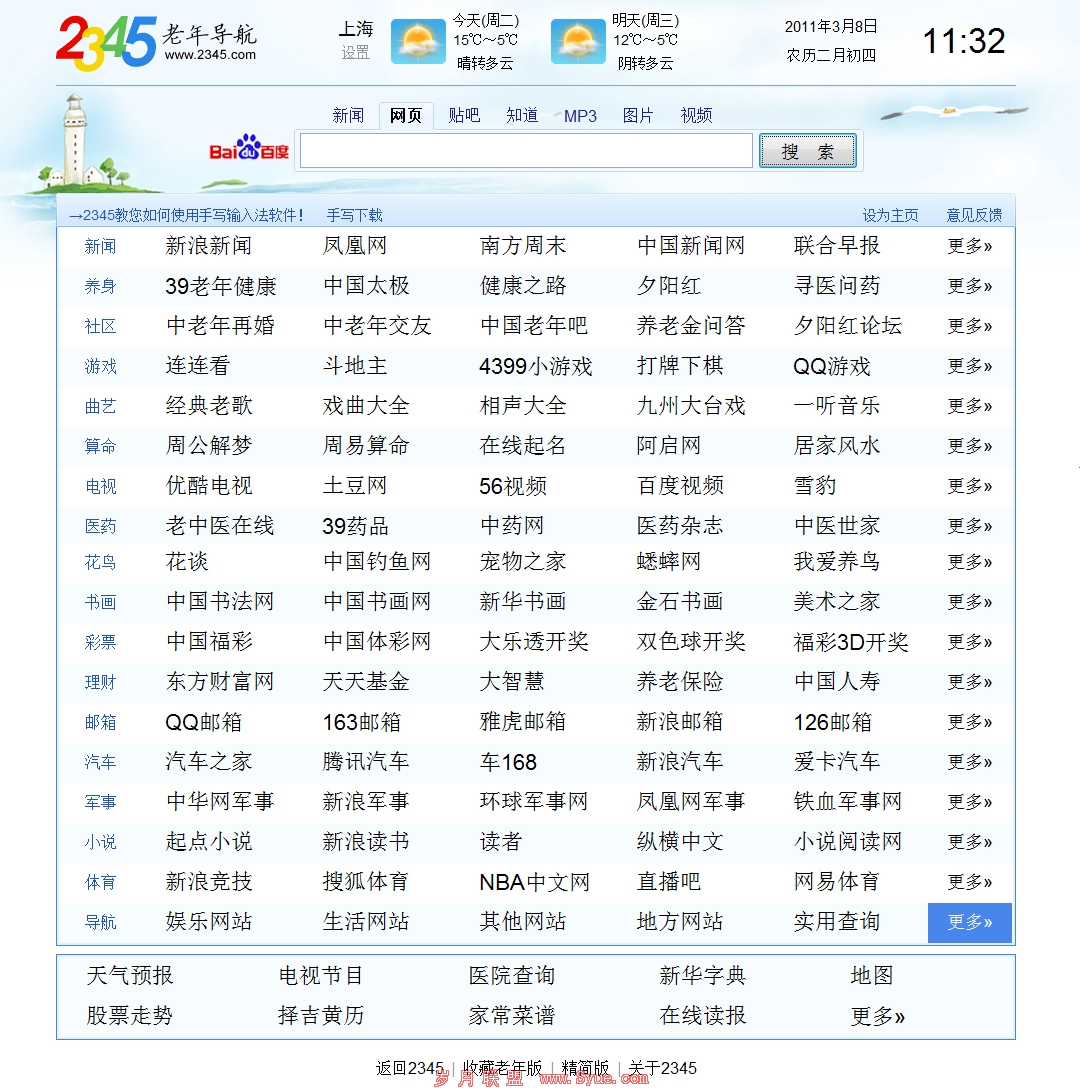Select the 新闻 search tab
The height and width of the screenshot is (1088, 1080).
point(348,115)
